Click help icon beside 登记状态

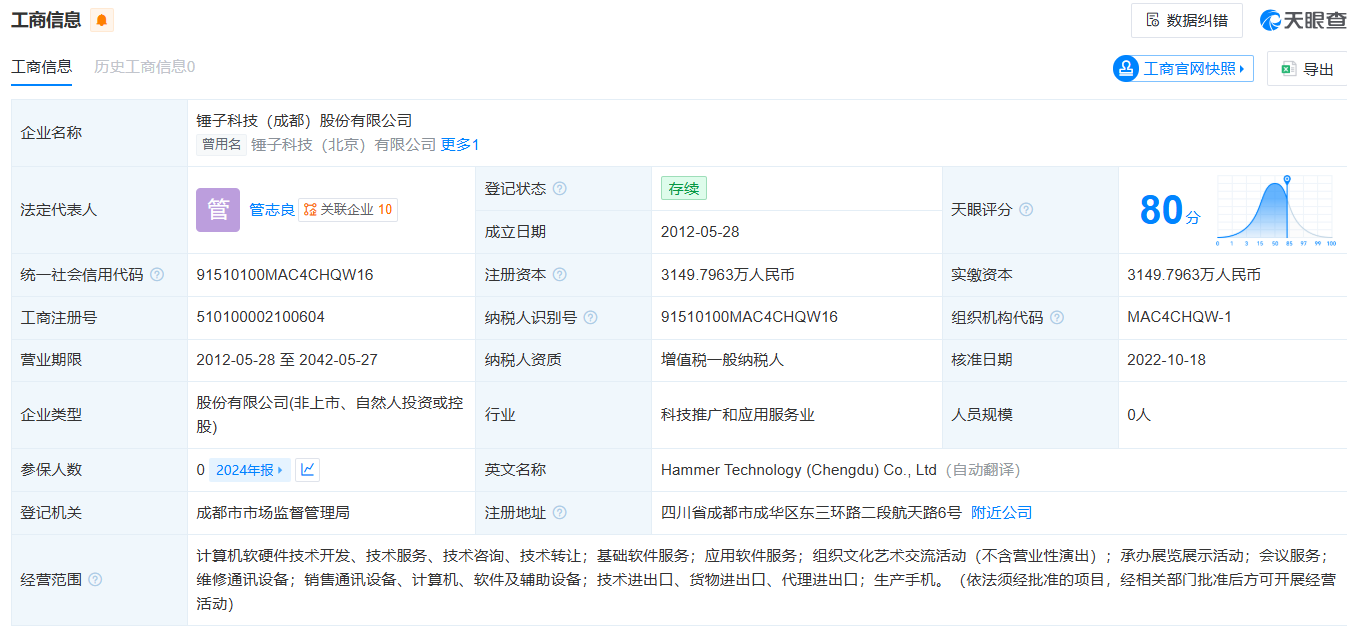click(x=560, y=189)
